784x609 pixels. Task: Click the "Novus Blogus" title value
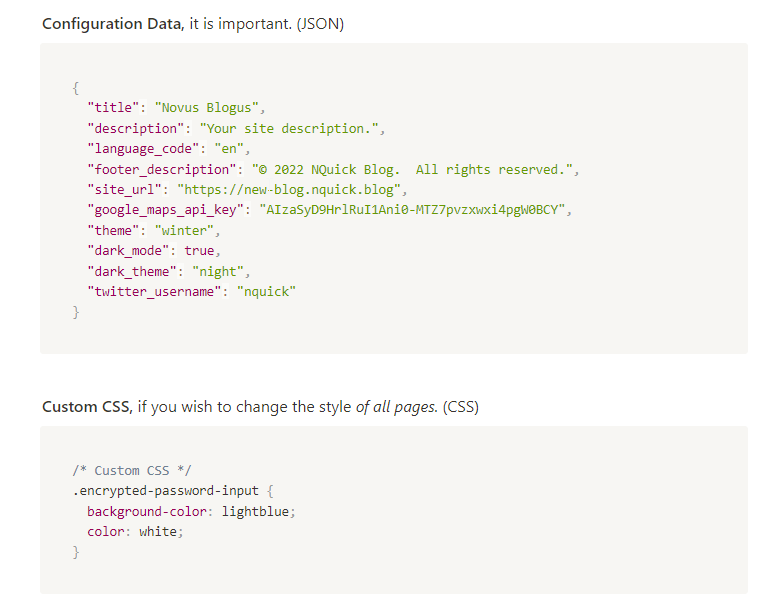[209, 108]
